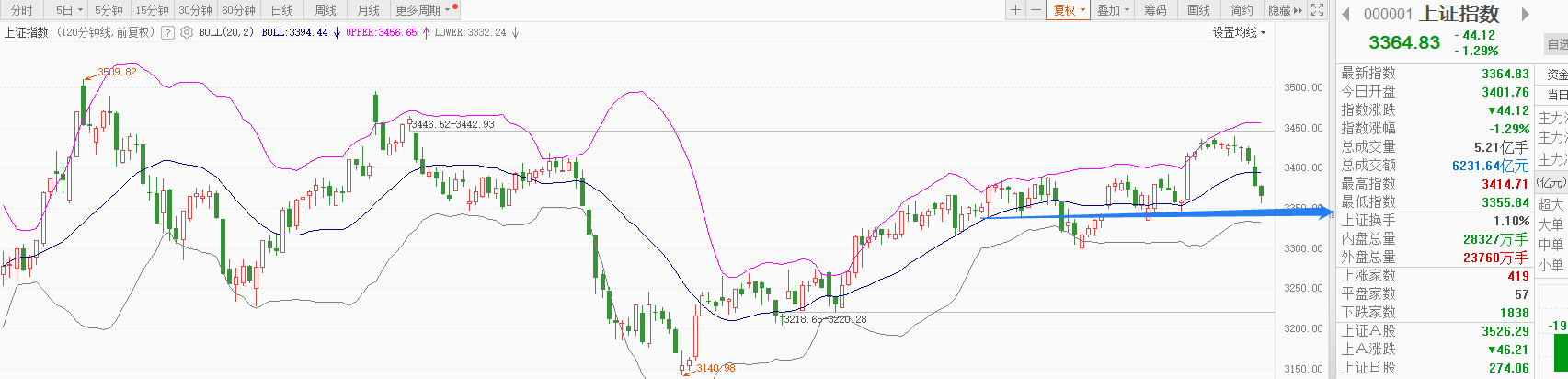Switch to 5分钟 period

tap(109, 10)
